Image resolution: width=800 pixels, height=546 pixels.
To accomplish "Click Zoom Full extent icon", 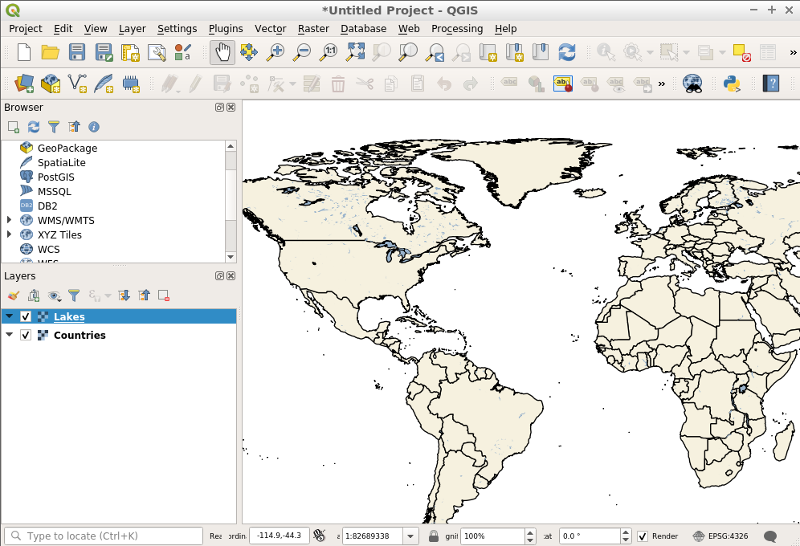I will (355, 52).
